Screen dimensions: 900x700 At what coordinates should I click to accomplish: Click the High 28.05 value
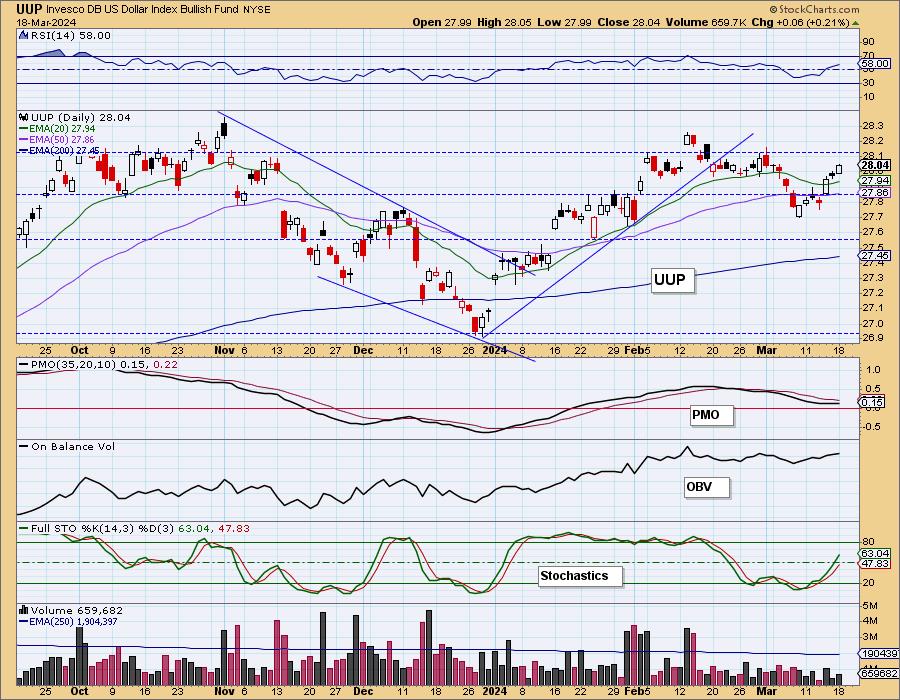504,22
